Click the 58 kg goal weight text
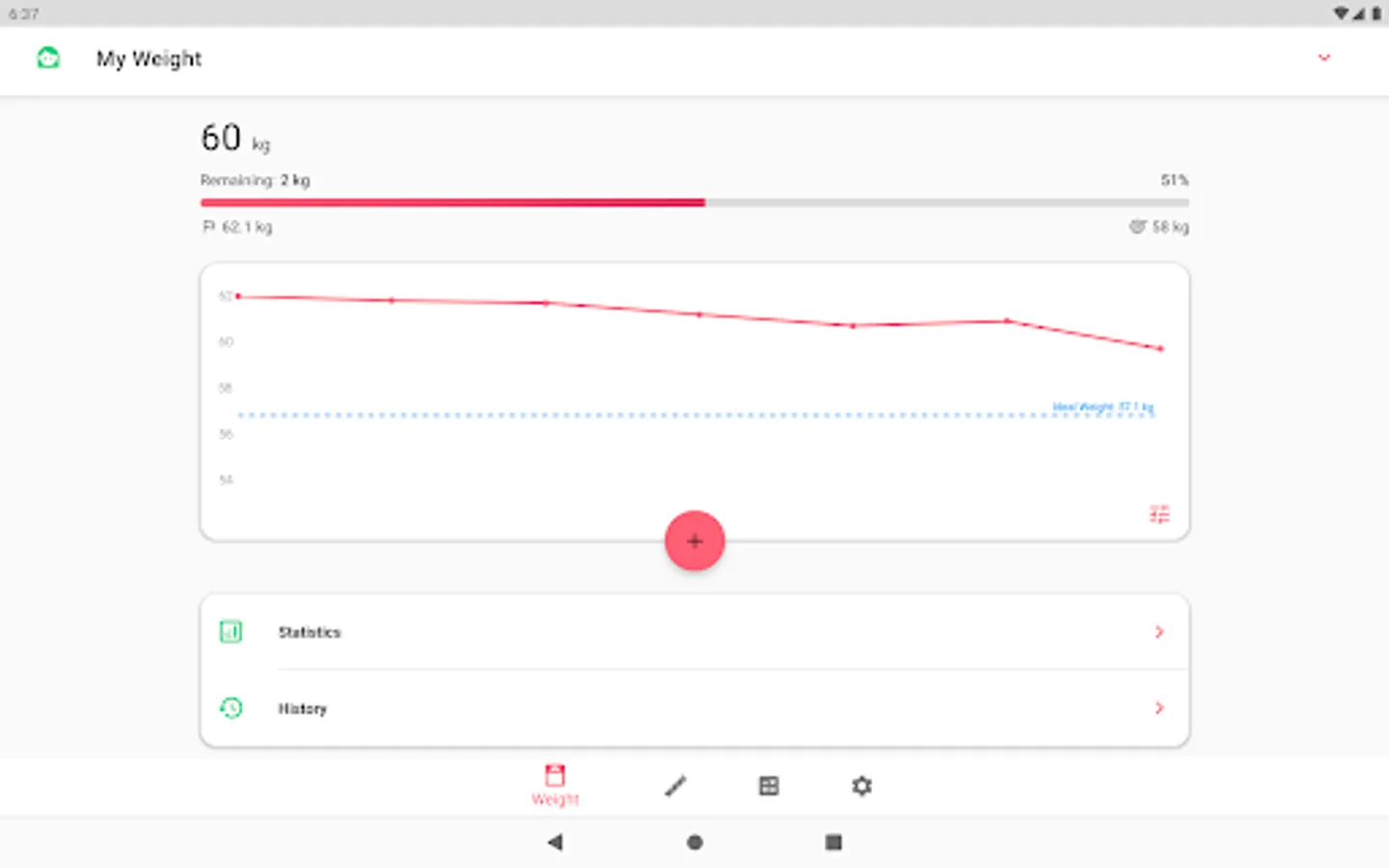Viewport: 1389px width, 868px height. [1170, 228]
